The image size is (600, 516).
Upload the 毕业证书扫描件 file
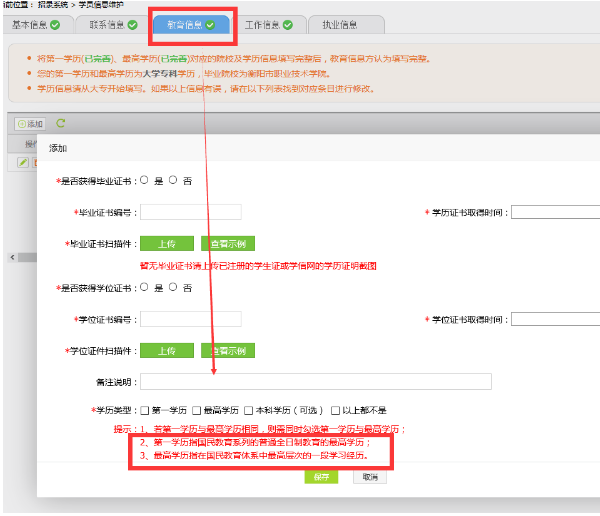[167, 243]
